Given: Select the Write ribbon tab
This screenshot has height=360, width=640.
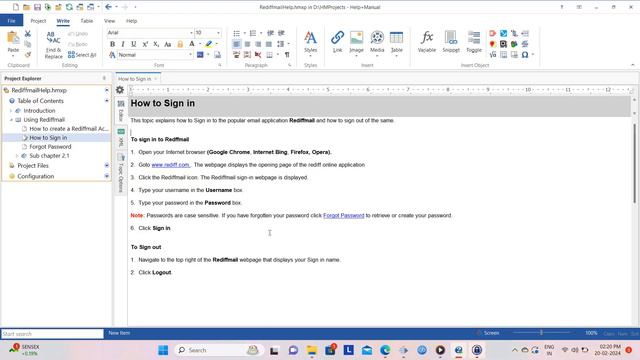Looking at the screenshot, I should point(63,21).
